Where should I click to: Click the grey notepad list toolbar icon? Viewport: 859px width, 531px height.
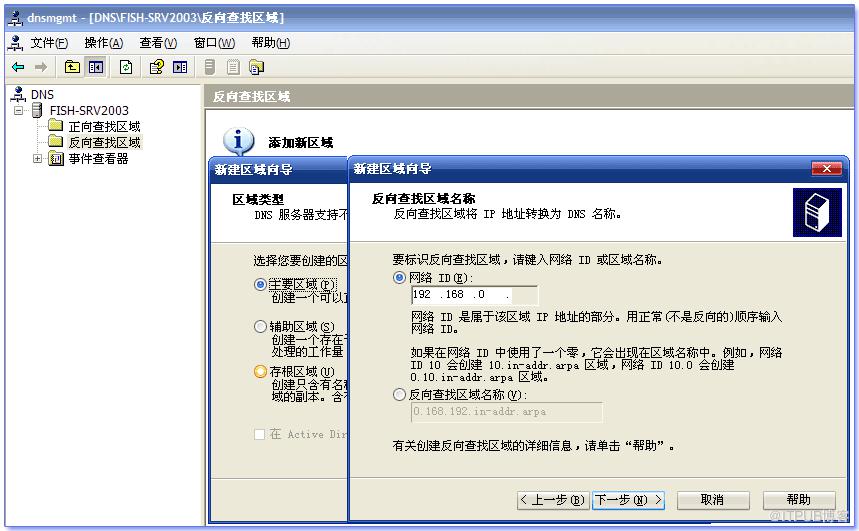pos(233,67)
